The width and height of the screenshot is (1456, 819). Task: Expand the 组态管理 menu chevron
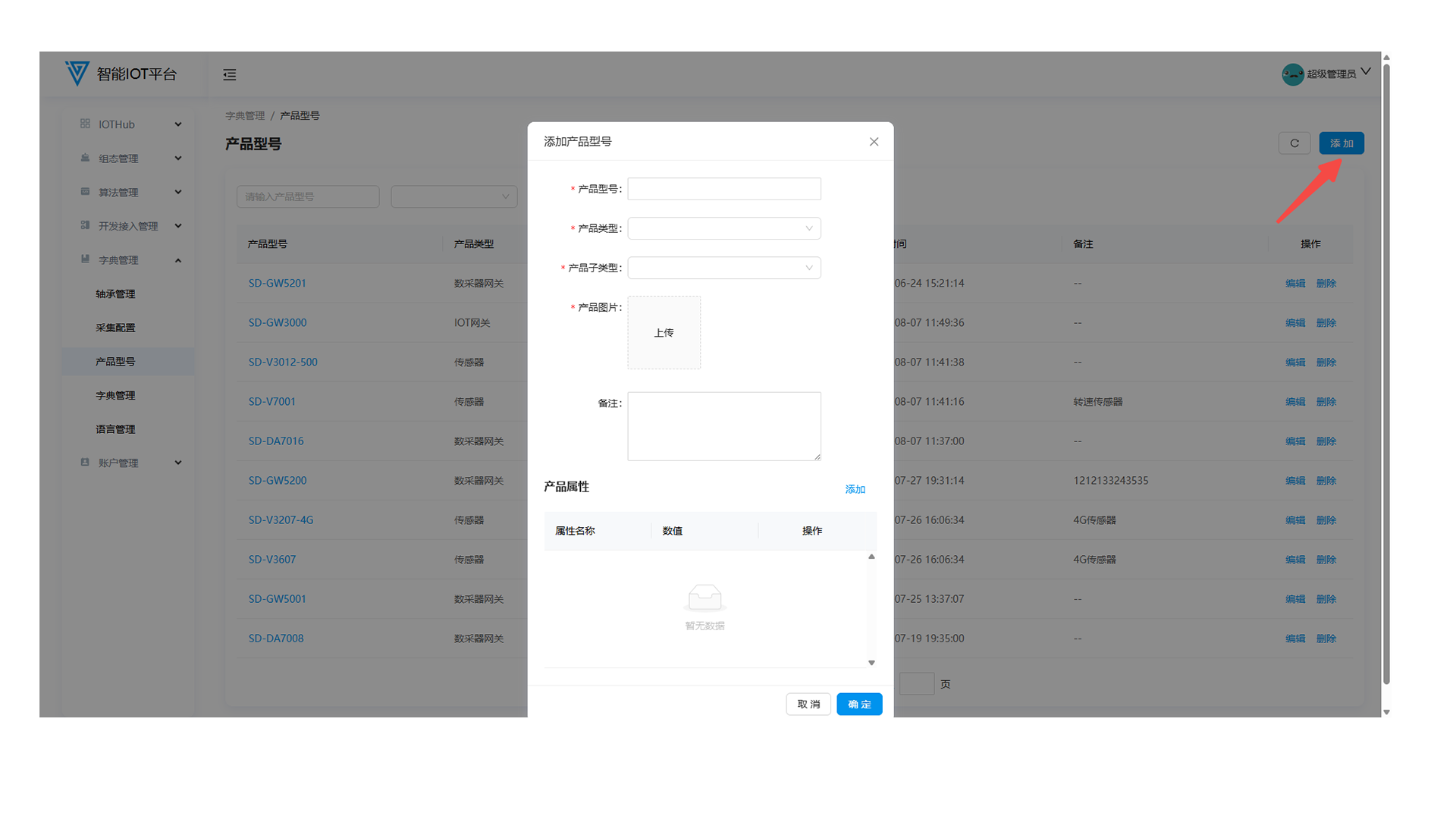tap(178, 158)
